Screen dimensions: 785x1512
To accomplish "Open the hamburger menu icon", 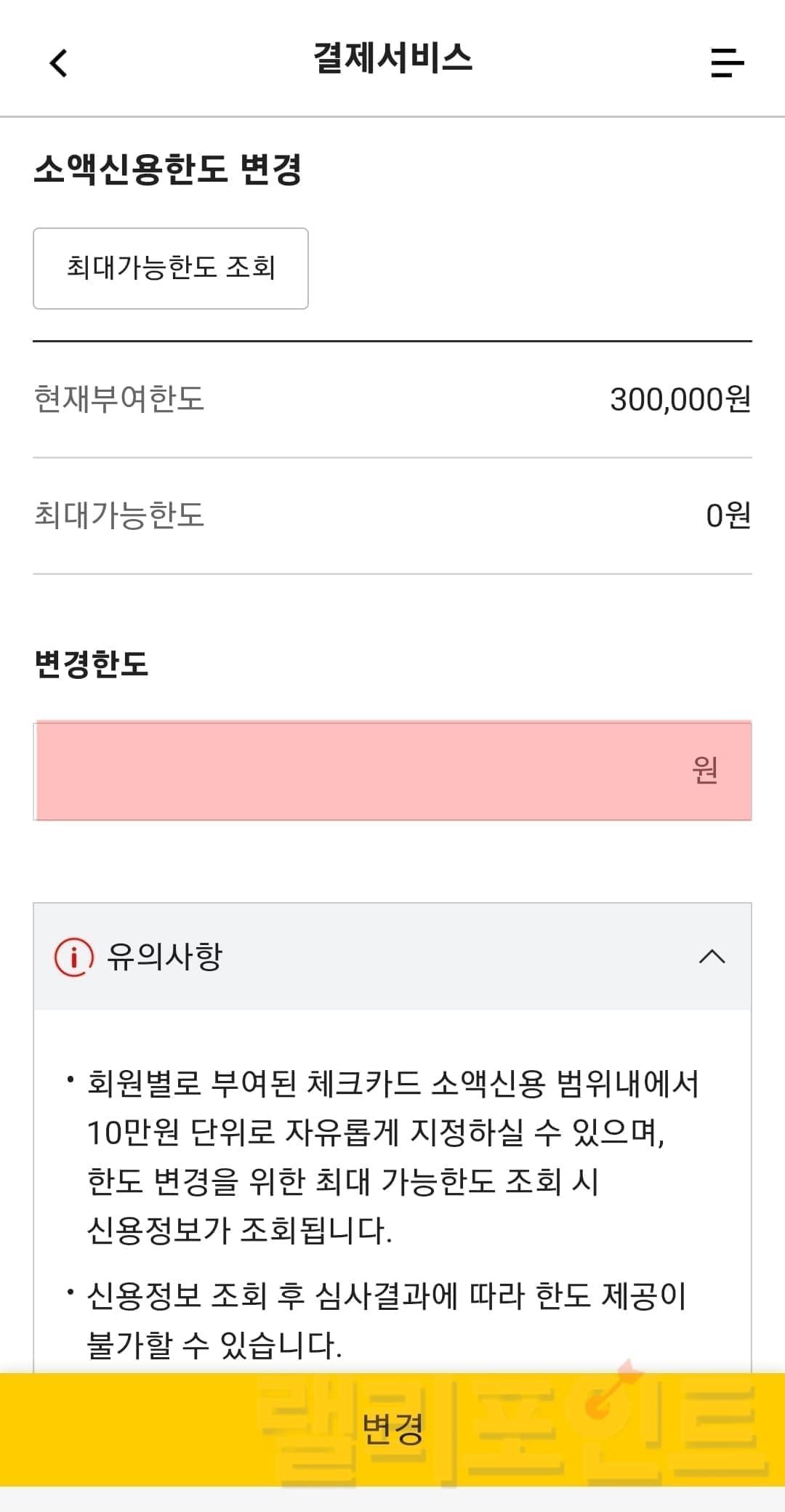I will pyautogui.click(x=727, y=63).
